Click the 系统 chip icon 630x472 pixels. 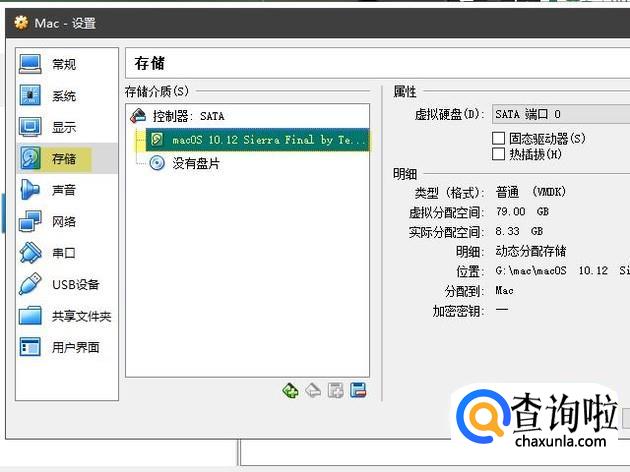pyautogui.click(x=30, y=96)
